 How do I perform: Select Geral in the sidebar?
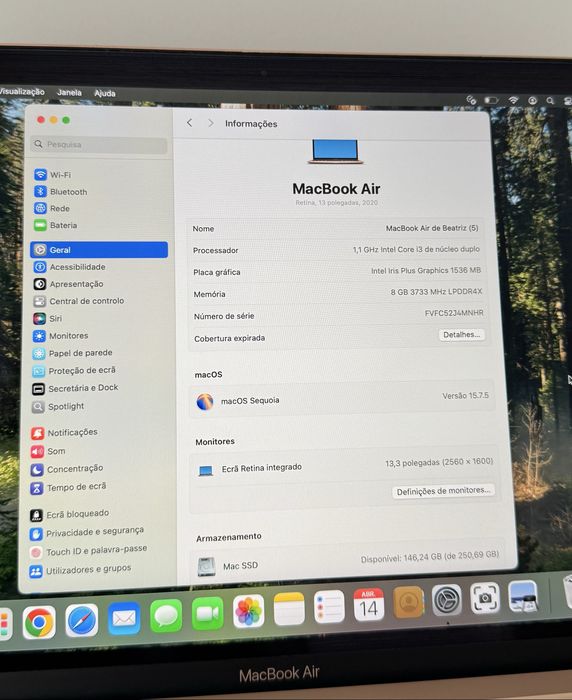[x=99, y=250]
